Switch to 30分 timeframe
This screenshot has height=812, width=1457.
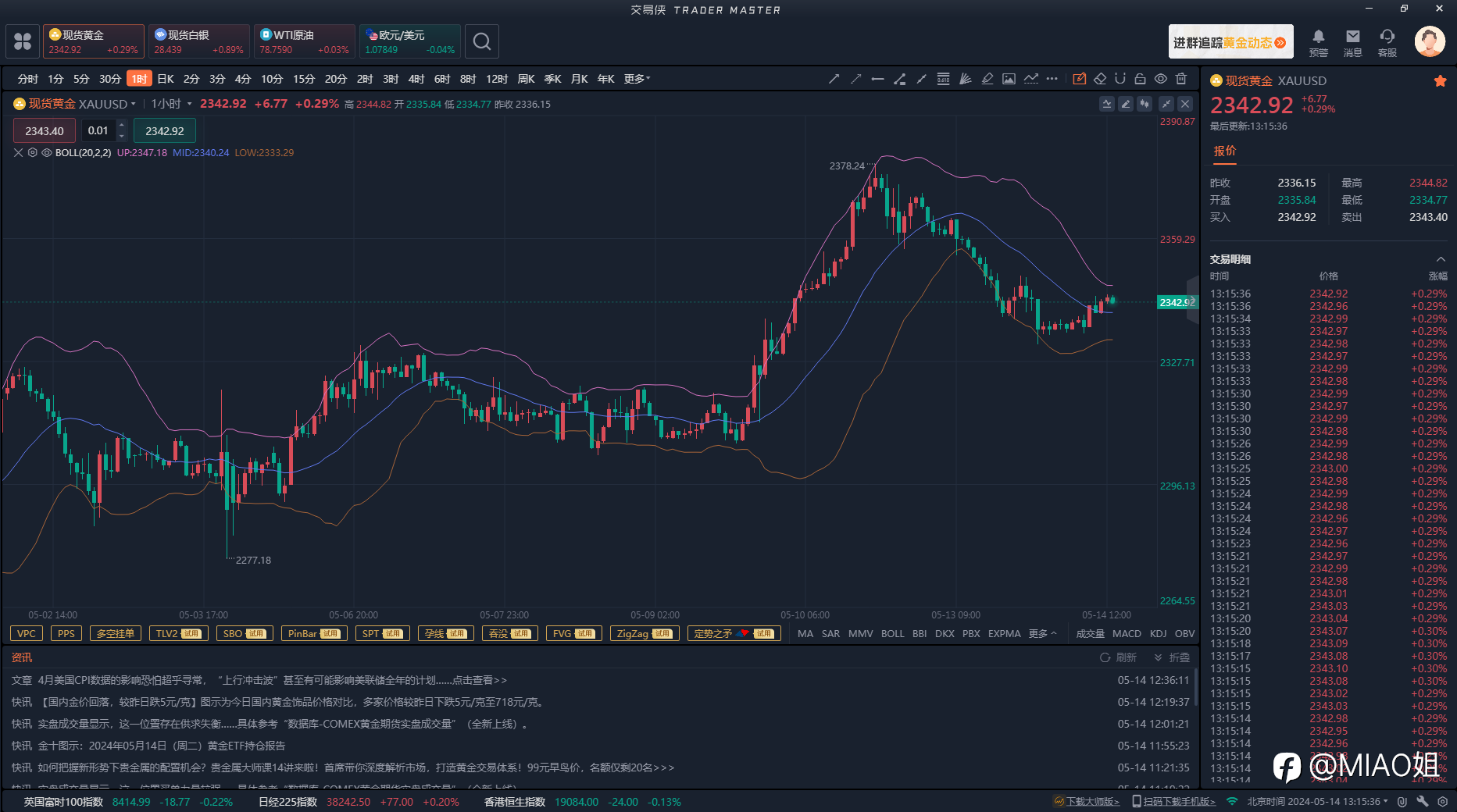(109, 79)
